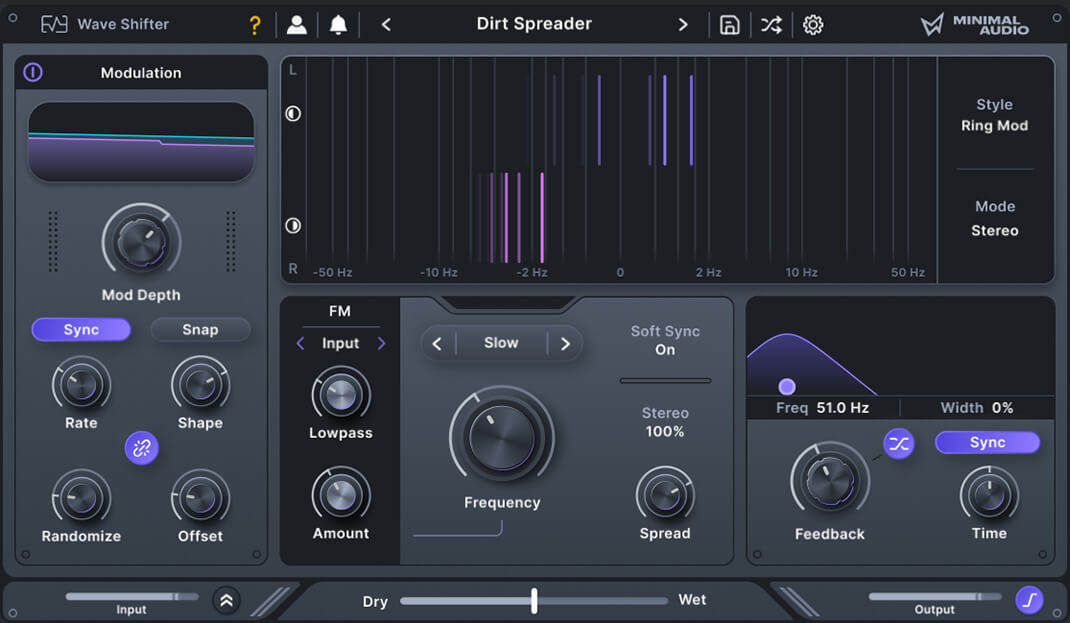Click the Feedback knob

click(830, 480)
